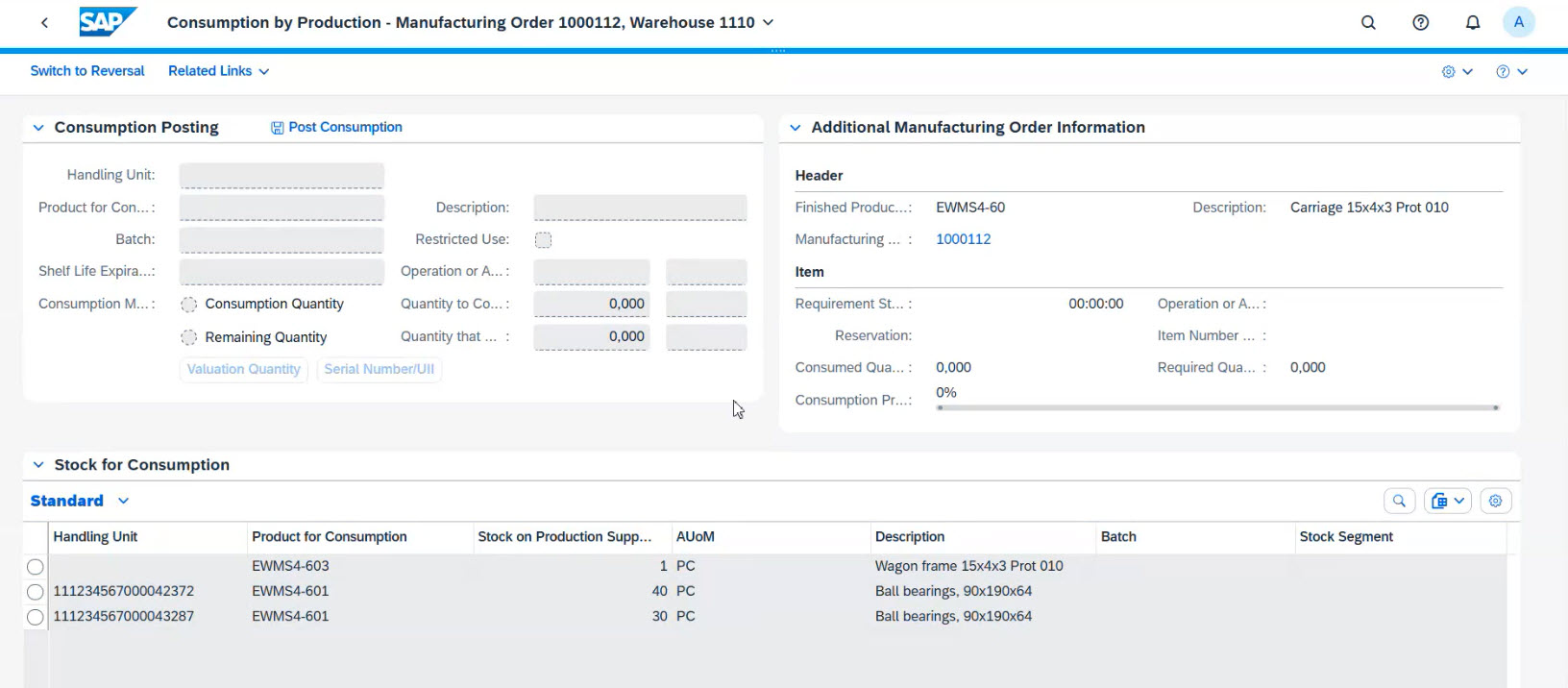The height and width of the screenshot is (688, 1568).
Task: Open the Standard view variant dropdown
Action: [123, 501]
